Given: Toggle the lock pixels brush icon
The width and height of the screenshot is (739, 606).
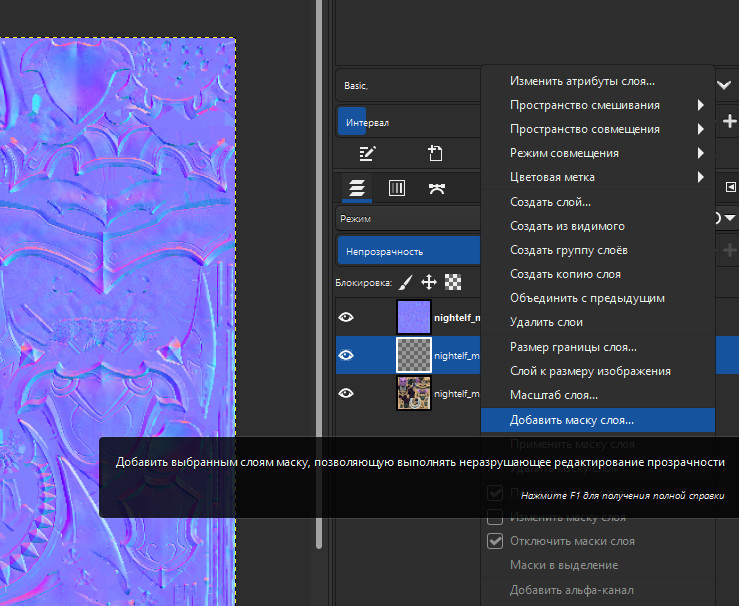Looking at the screenshot, I should (406, 282).
